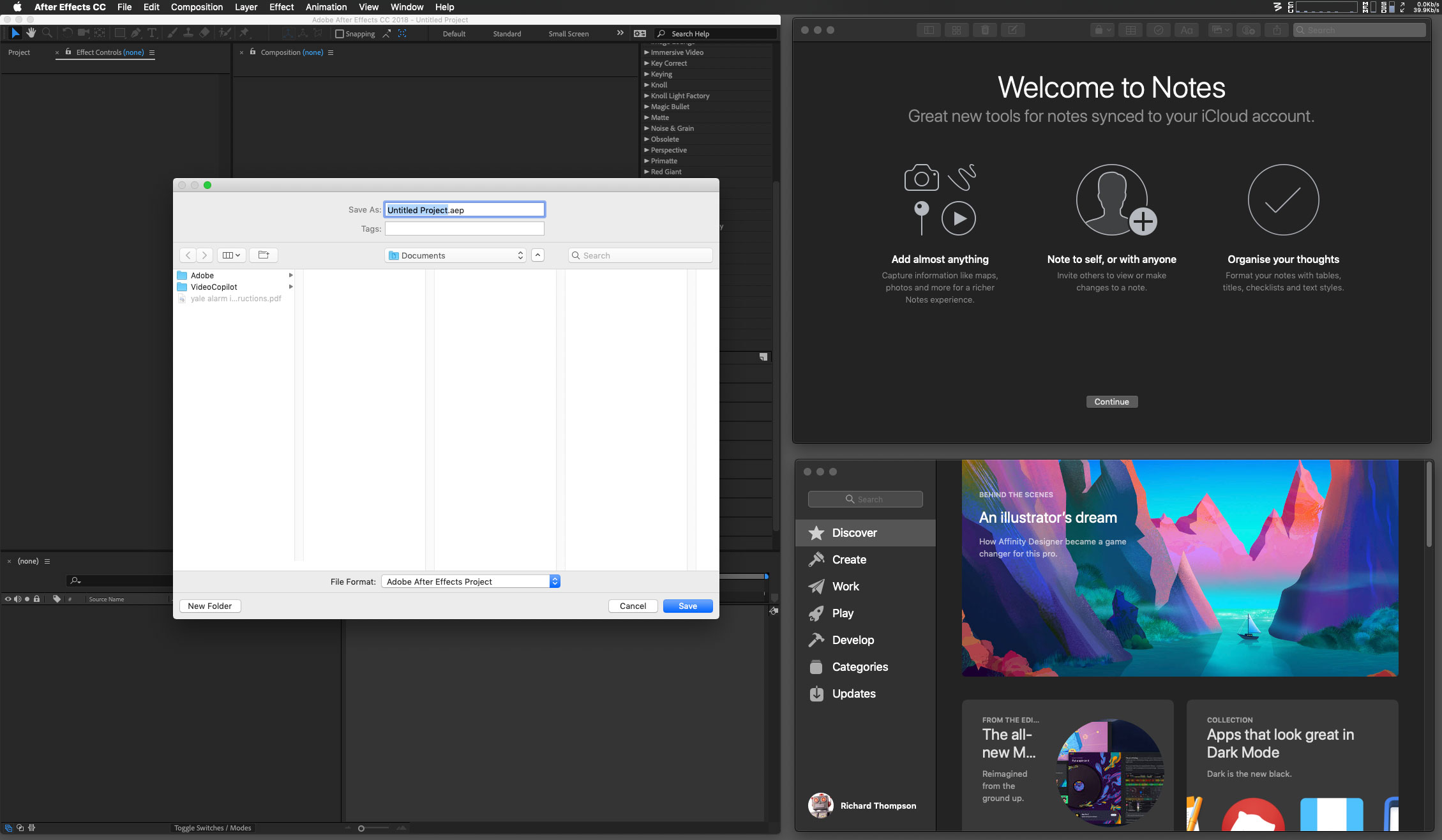The image size is (1442, 840).
Task: Select the Roto Brush tool
Action: click(225, 33)
